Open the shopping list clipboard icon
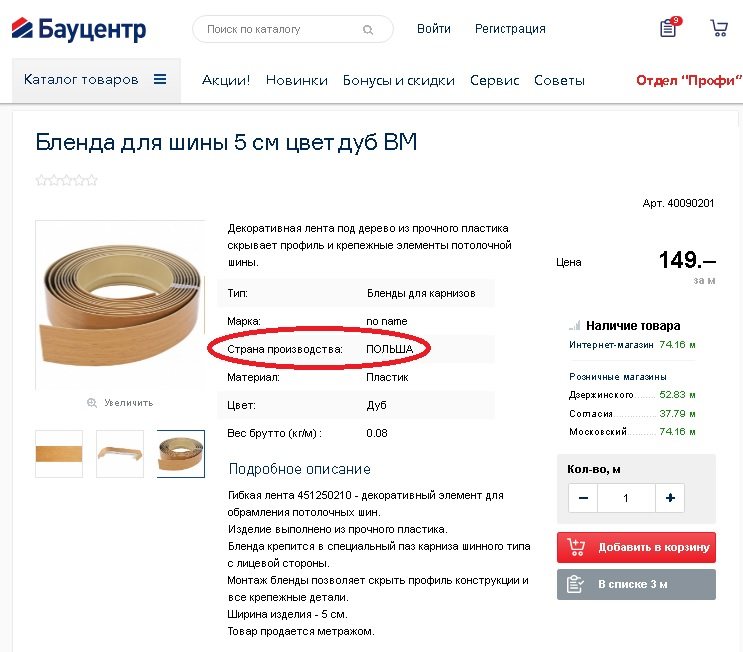 tap(670, 27)
